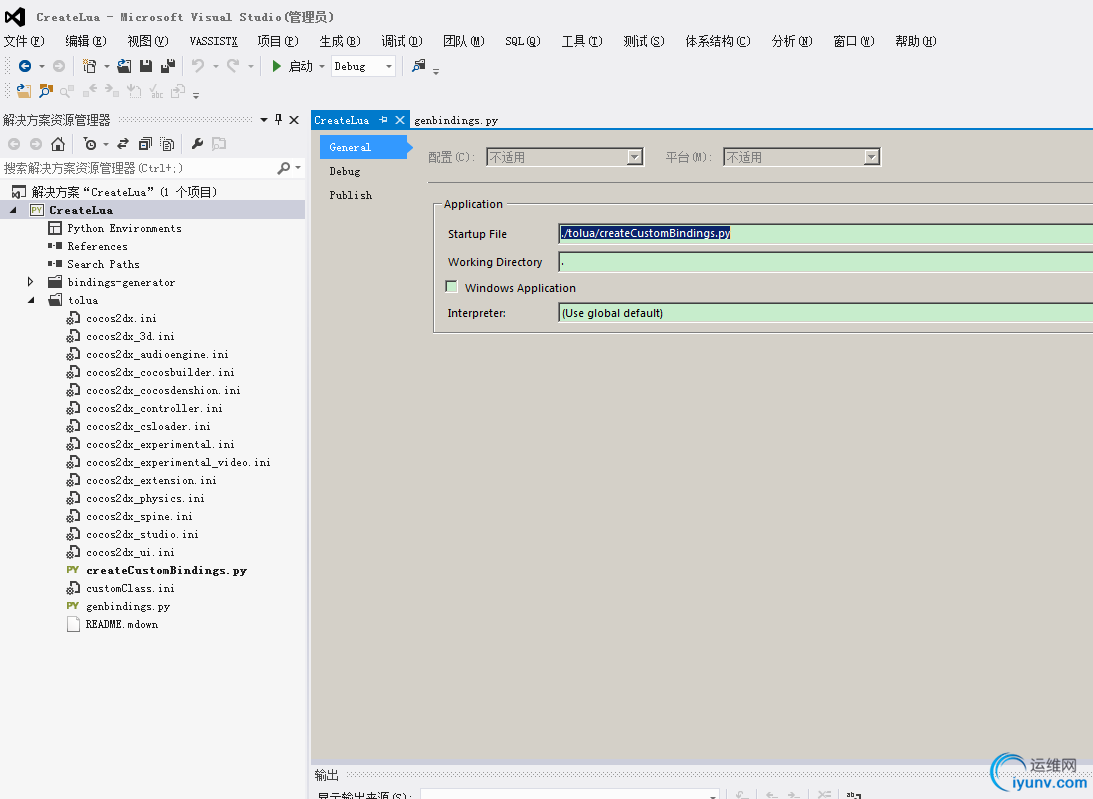This screenshot has width=1093, height=799.
Task: Click the Find in Files toolbar icon
Action: tap(418, 66)
